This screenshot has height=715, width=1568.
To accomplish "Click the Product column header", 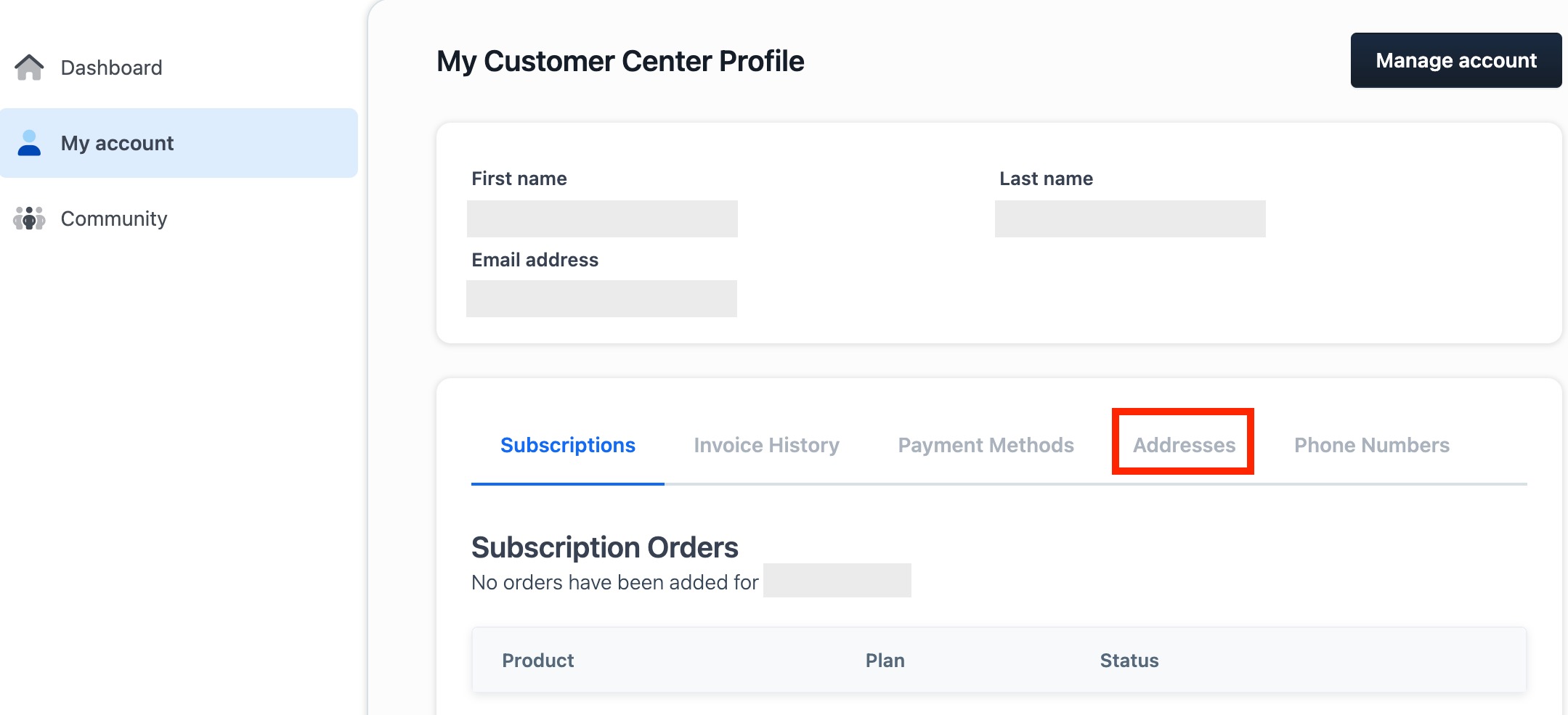I will pos(537,661).
